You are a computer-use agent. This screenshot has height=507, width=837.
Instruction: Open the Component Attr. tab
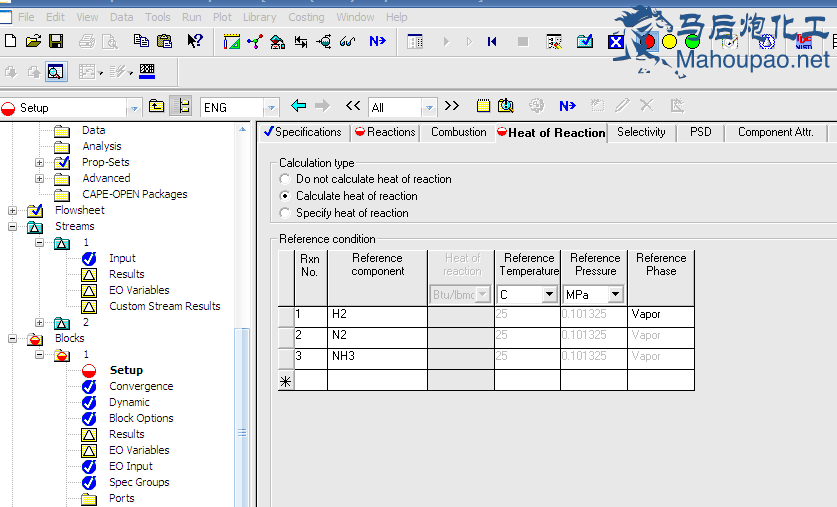(x=776, y=132)
